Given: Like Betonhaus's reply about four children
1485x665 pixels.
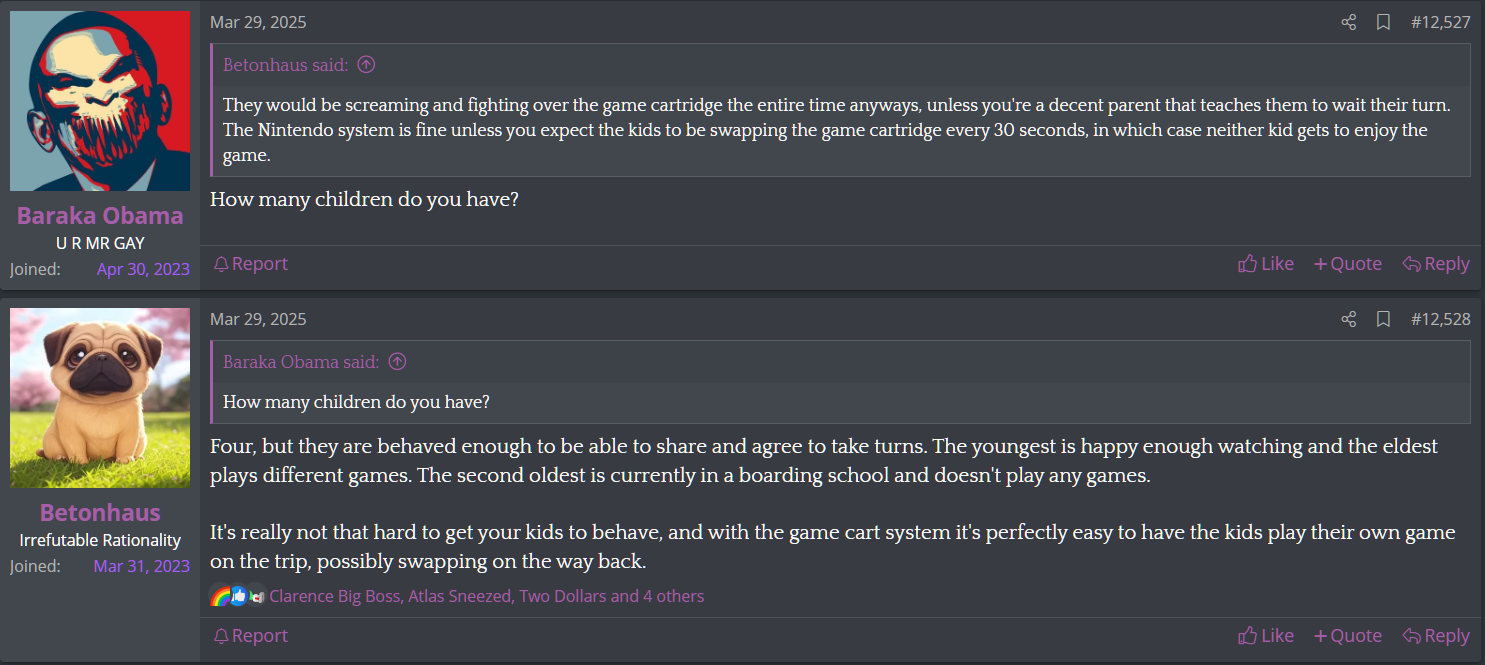Looking at the screenshot, I should tap(1266, 636).
